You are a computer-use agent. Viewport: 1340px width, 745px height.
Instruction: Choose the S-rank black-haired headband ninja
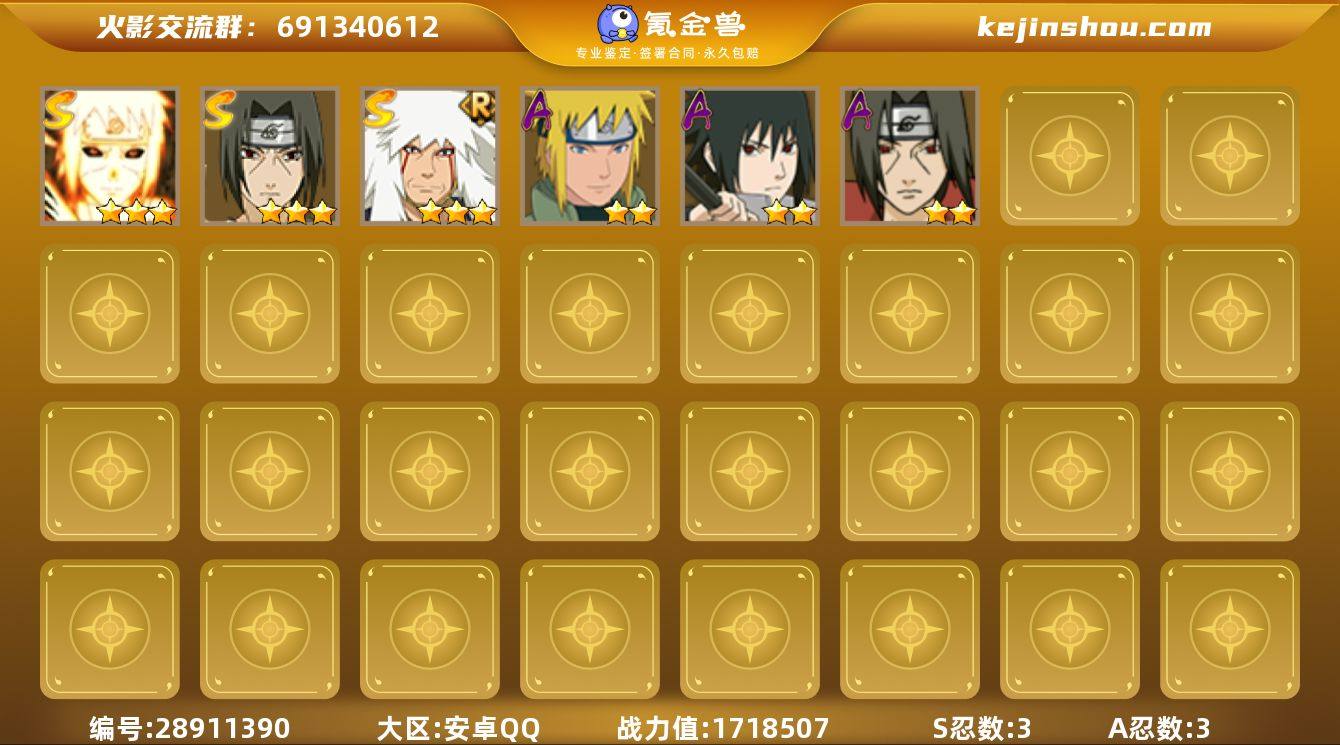(x=269, y=155)
